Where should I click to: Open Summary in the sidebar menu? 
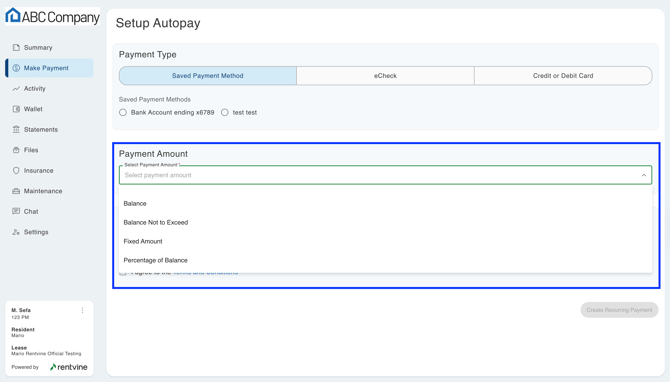[x=50, y=47]
